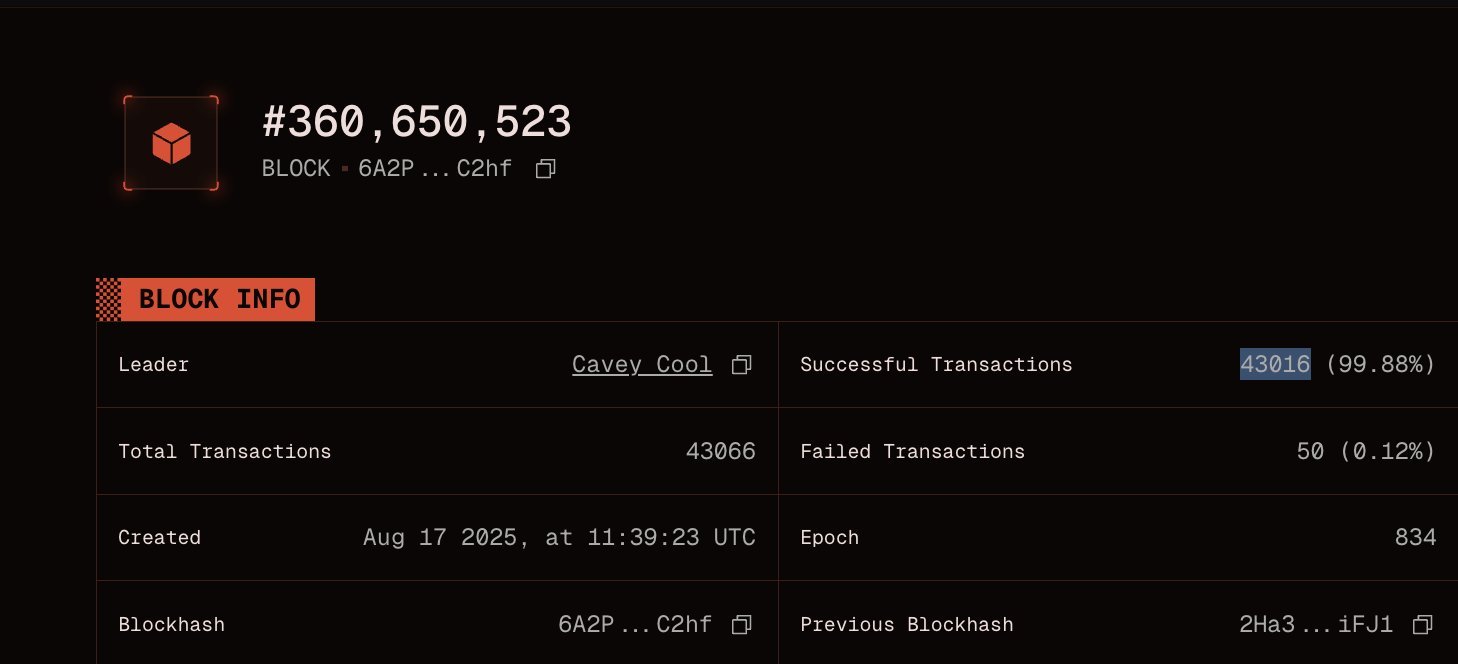The width and height of the screenshot is (1458, 664).
Task: Select the BLOCK INFO section header
Action: pyautogui.click(x=218, y=298)
